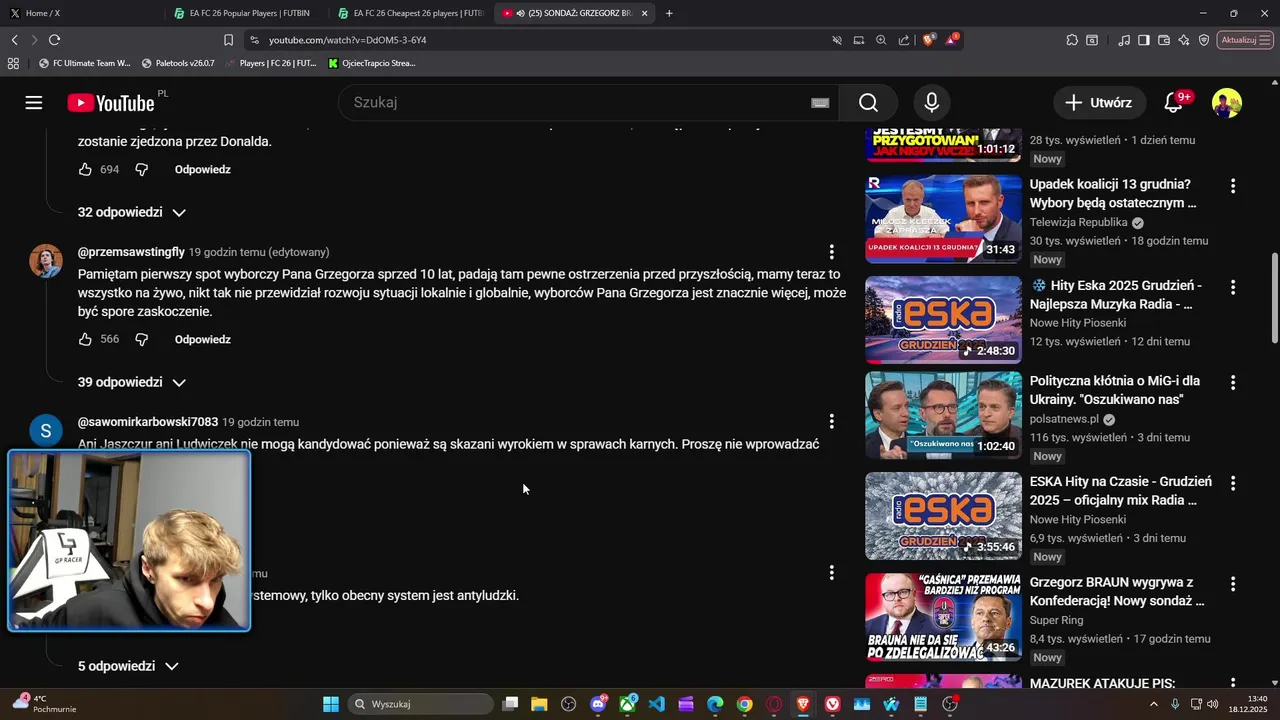Go to the YouTube home logo
Viewport: 1280px width, 720px height.
click(111, 103)
